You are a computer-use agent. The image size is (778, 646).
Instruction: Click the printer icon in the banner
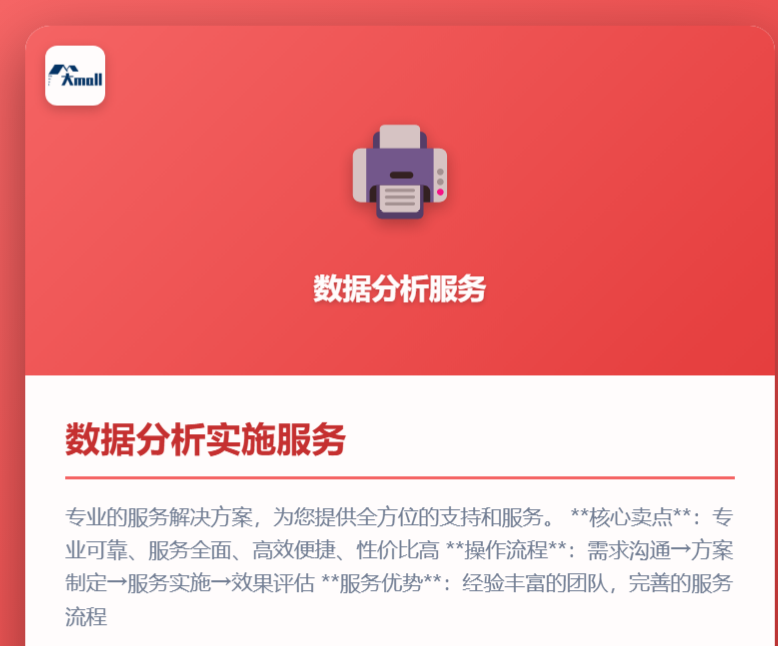pos(400,172)
